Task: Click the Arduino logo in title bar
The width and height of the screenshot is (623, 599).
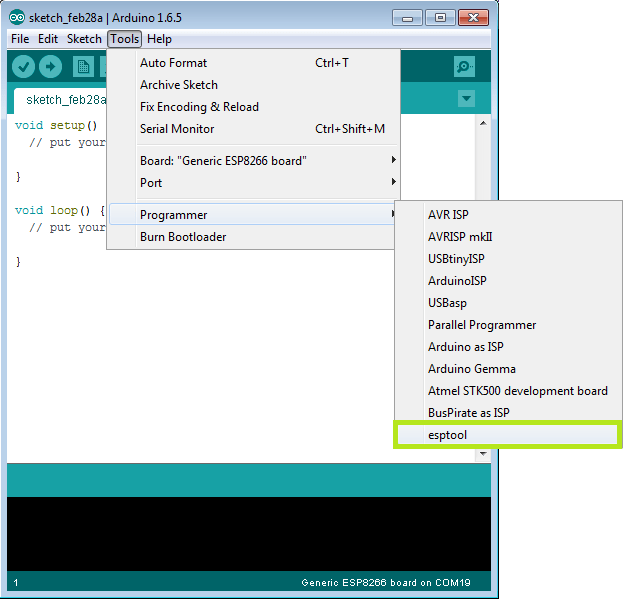Action: (17, 18)
